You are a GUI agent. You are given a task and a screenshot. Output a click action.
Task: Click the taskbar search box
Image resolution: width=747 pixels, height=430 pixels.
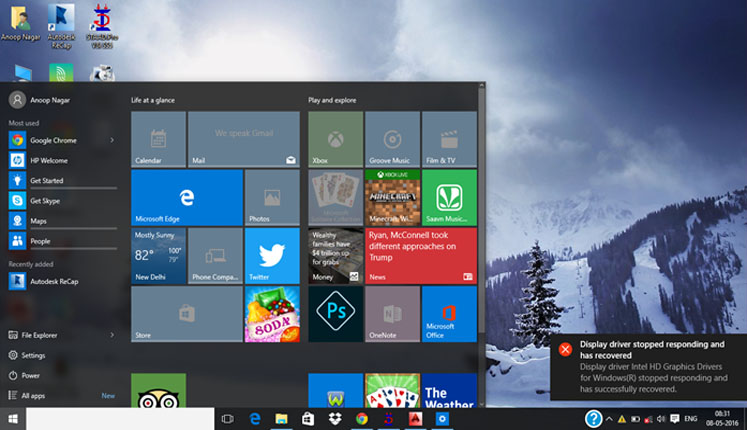coord(120,419)
